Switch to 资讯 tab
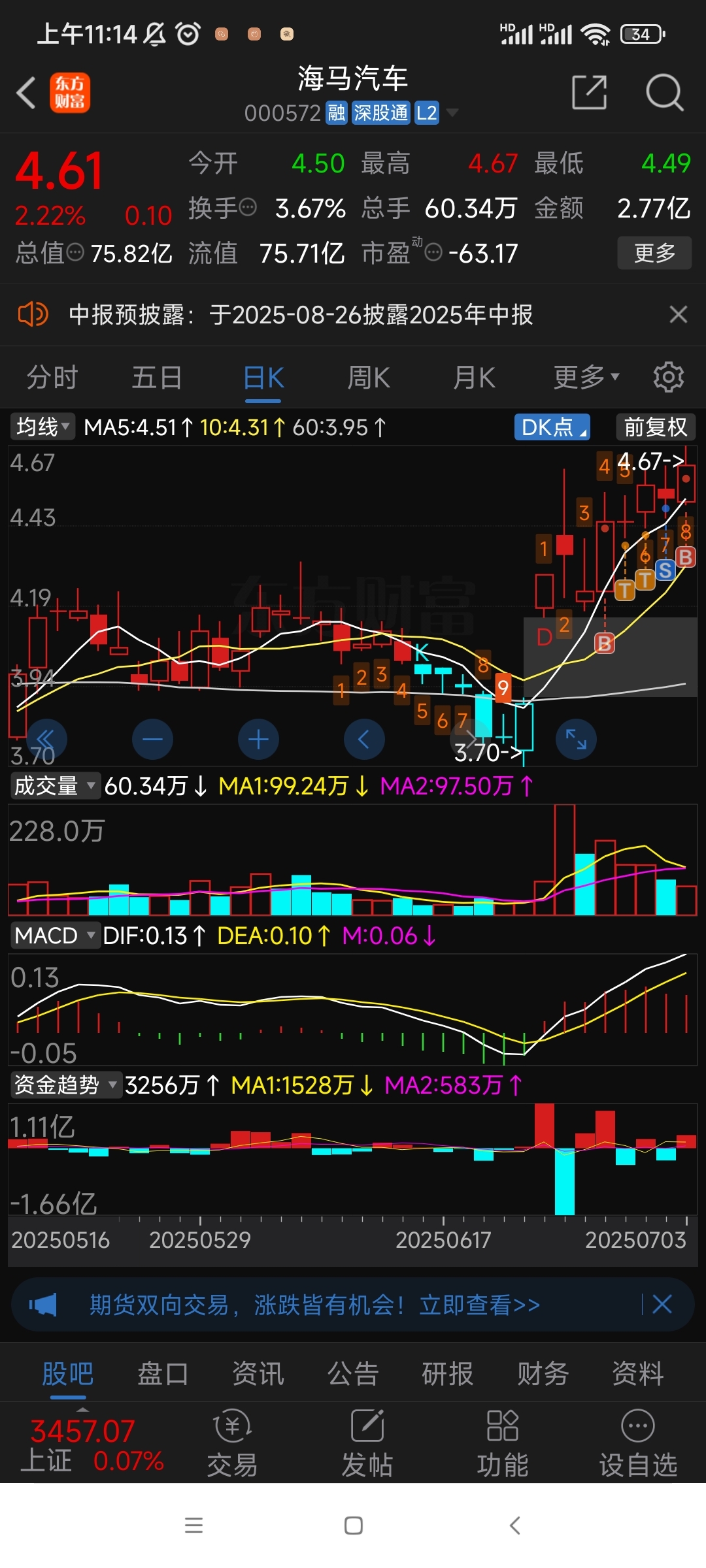The height and width of the screenshot is (1568, 706). [x=258, y=1373]
